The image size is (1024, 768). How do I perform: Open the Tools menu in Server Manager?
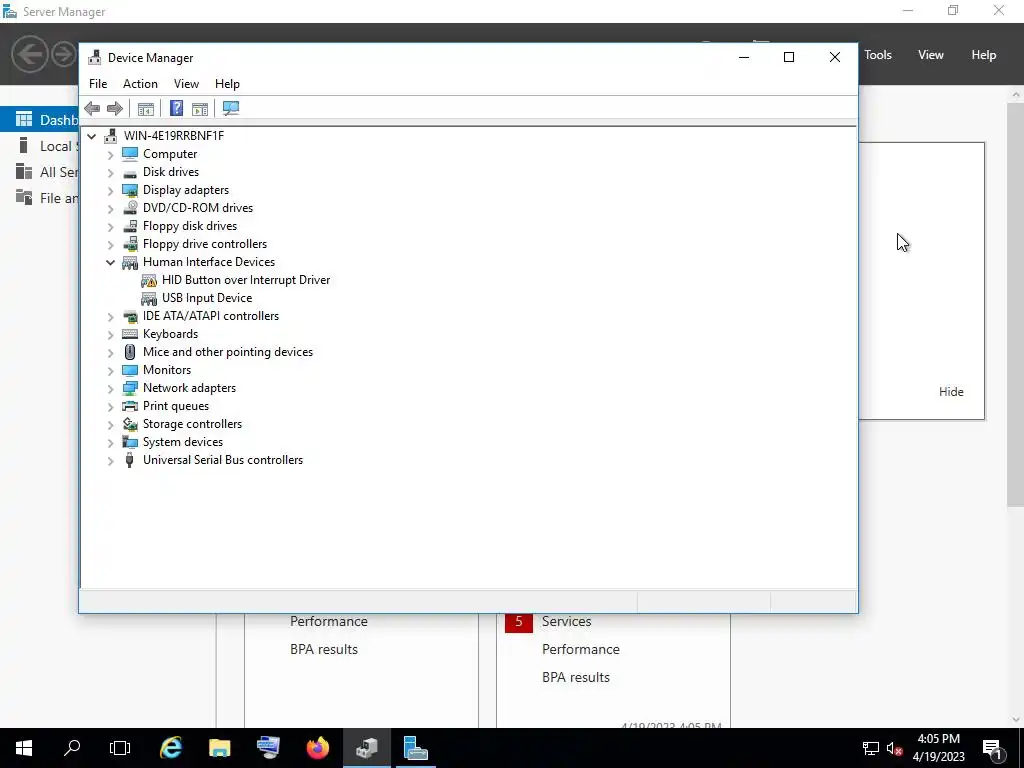coord(878,55)
